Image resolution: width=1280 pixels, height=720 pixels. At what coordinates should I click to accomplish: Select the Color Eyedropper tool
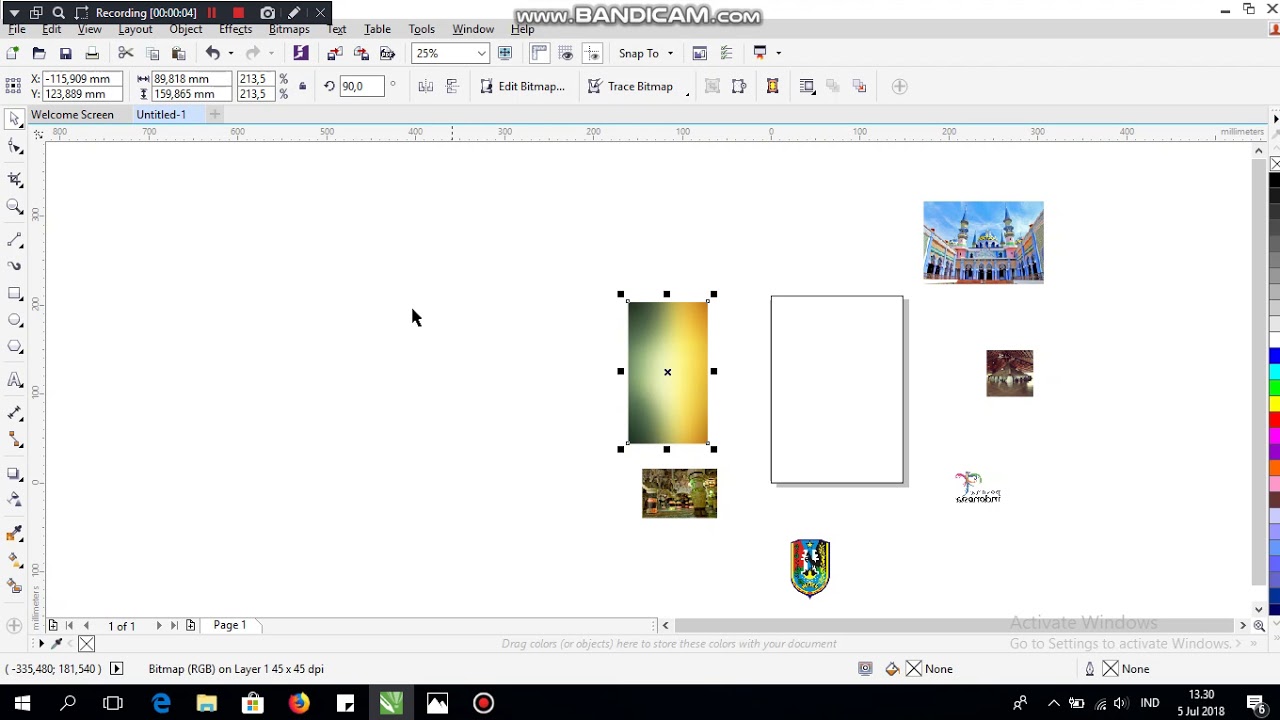pyautogui.click(x=15, y=533)
